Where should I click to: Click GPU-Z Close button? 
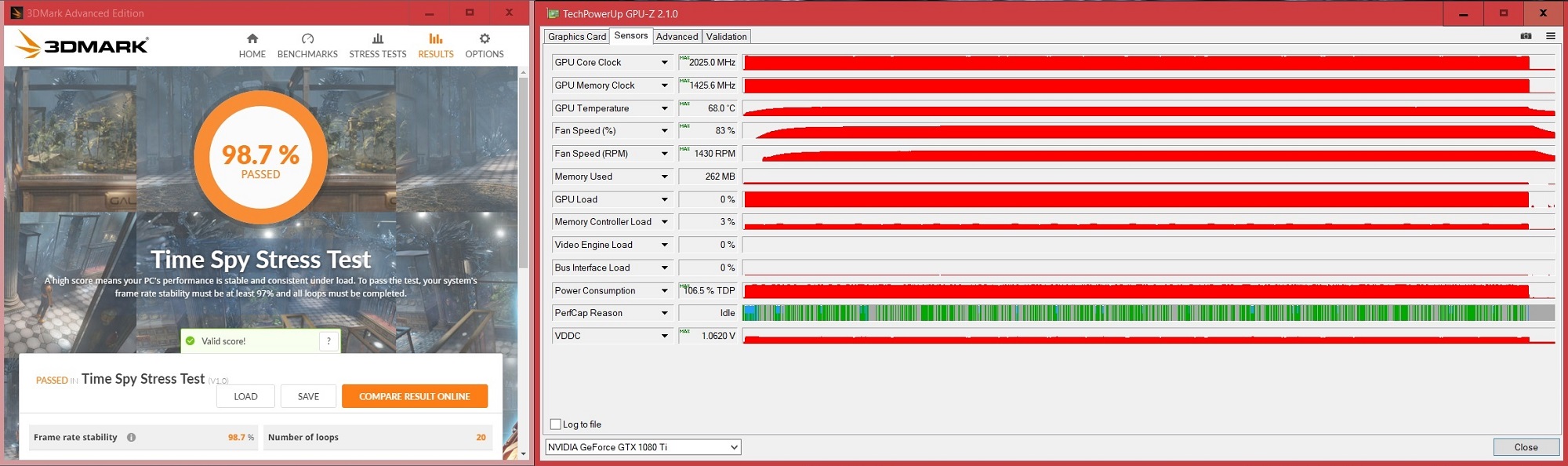[1526, 447]
